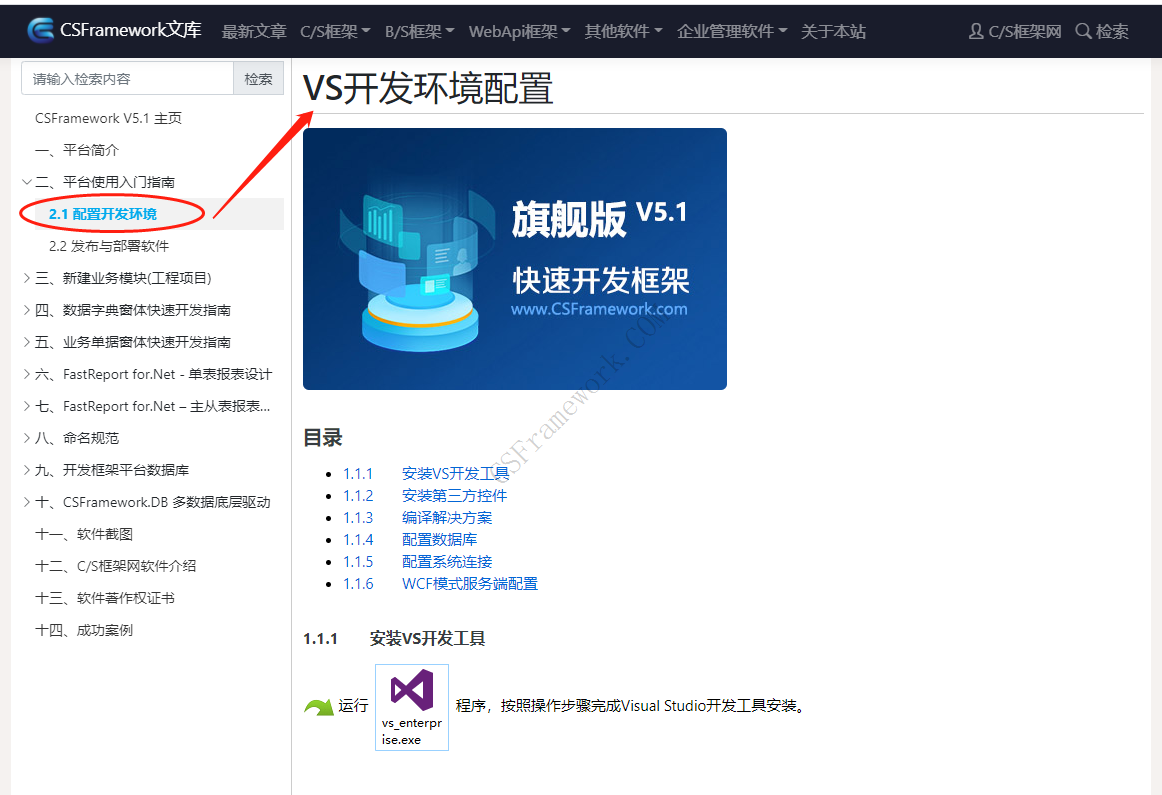The width and height of the screenshot is (1162, 795).
Task: Click the 安装VS开发工具 contents link
Action: click(x=455, y=473)
